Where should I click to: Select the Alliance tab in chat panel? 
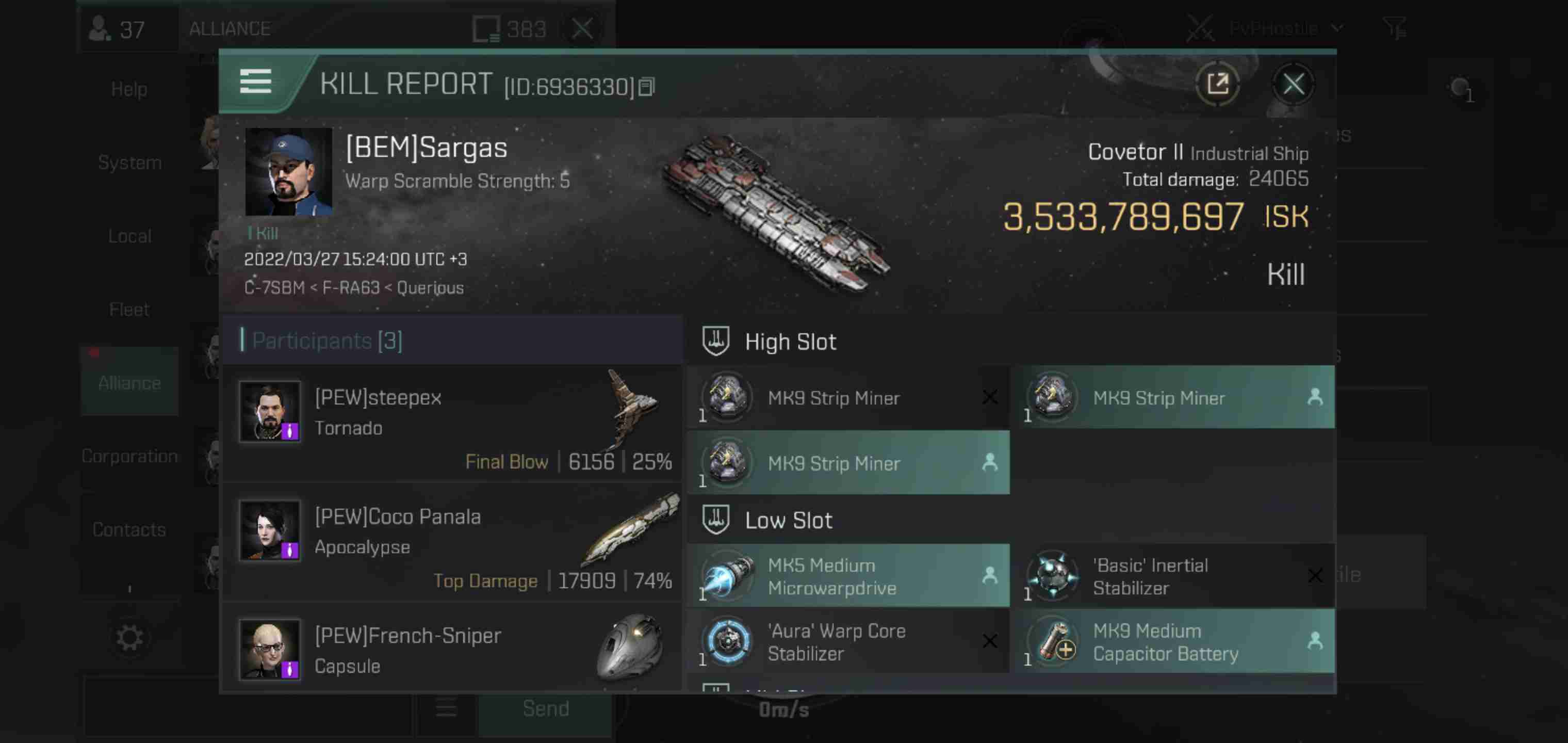[x=128, y=383]
